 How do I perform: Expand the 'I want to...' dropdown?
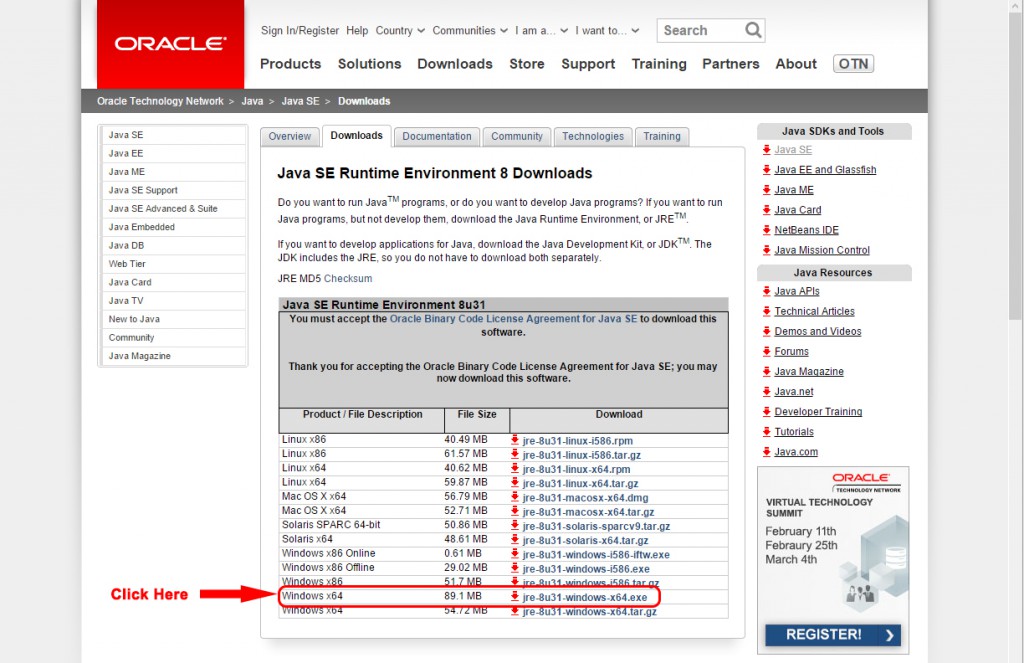point(607,31)
